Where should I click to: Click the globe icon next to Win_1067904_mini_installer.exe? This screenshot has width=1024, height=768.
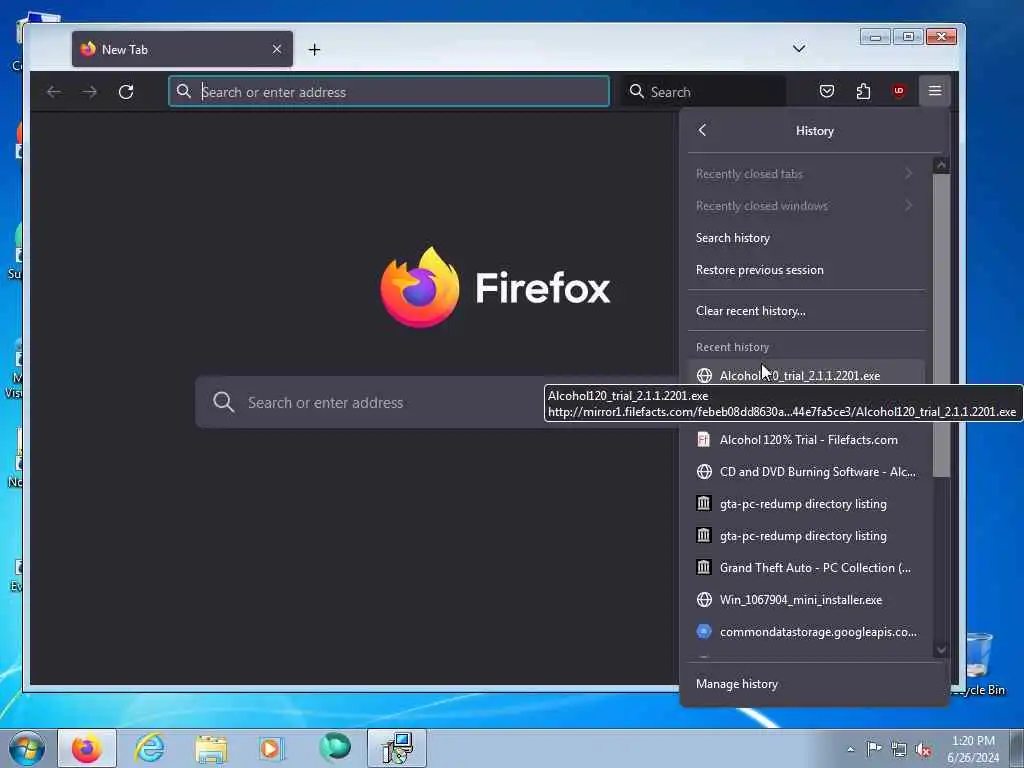tap(703, 600)
